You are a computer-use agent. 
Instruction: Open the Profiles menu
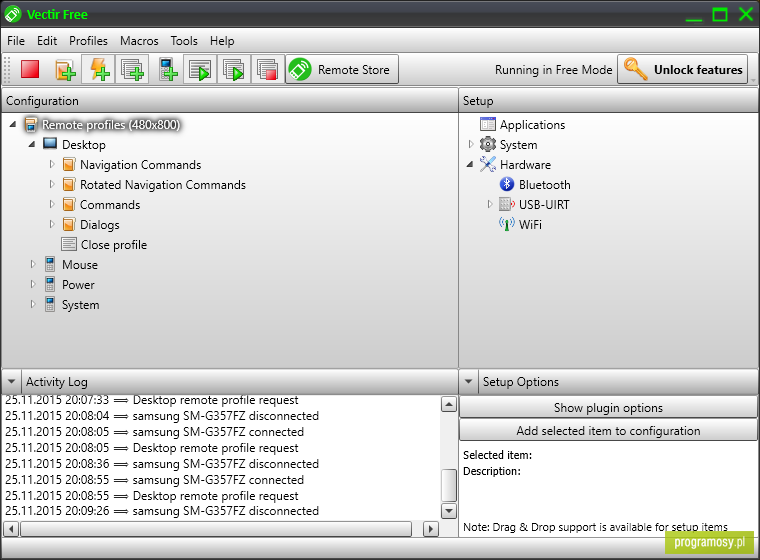coord(88,41)
